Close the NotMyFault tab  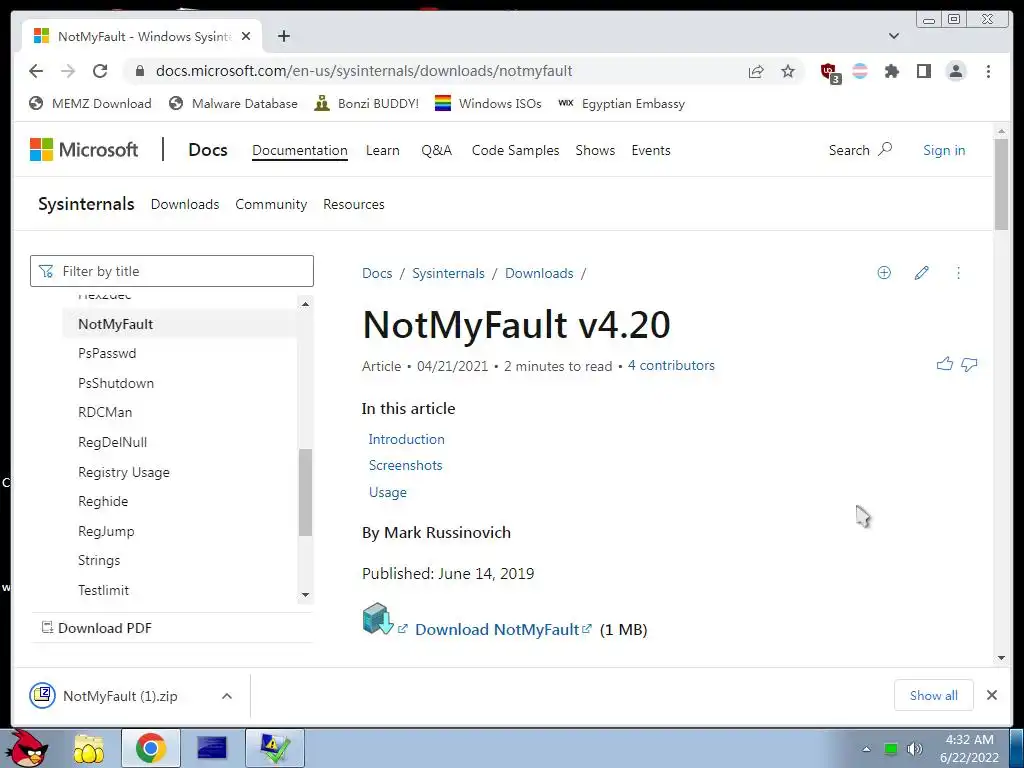(x=246, y=37)
